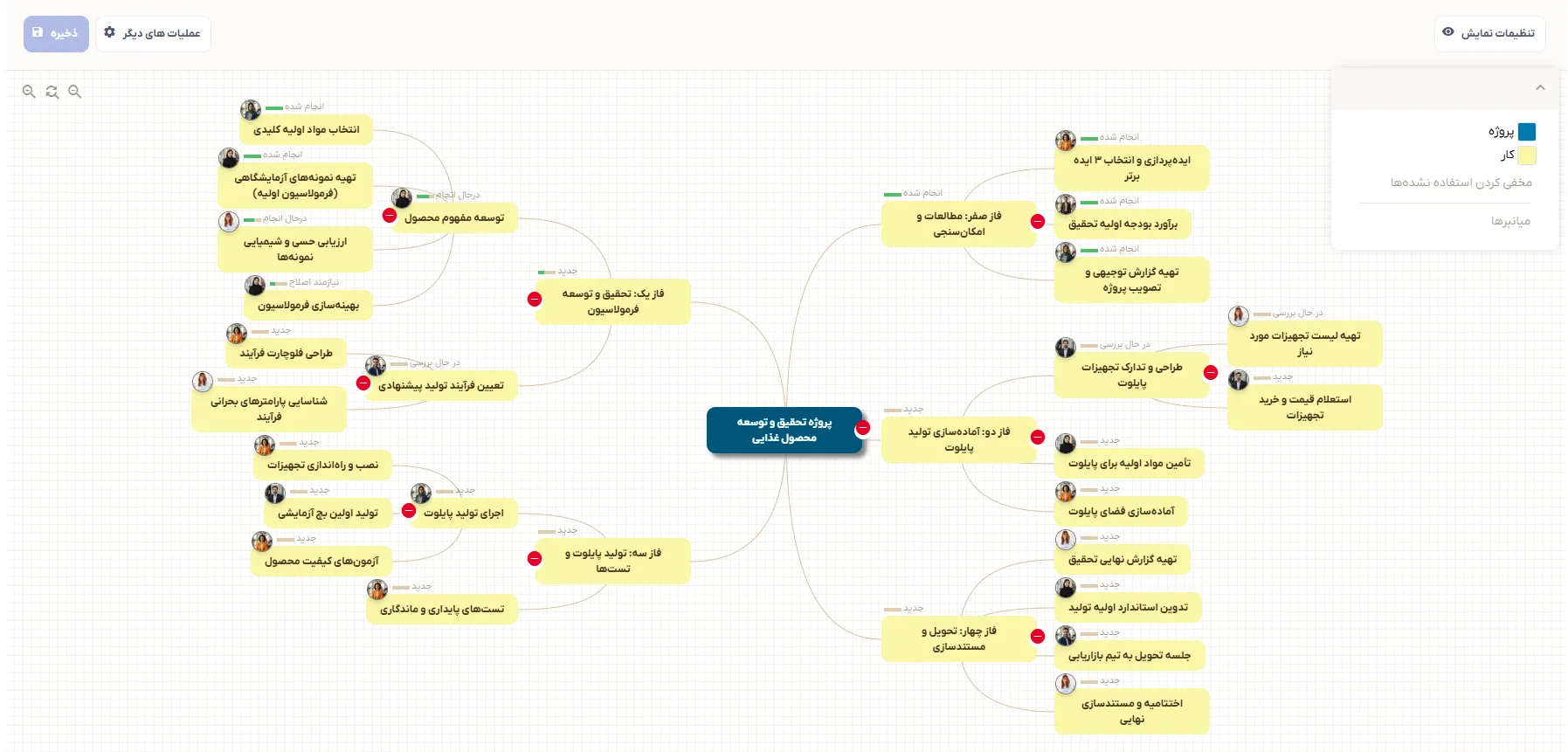Click the assignee avatar on استعلام قیمت و خرید تجهیزات
Image resolution: width=1568 pixels, height=752 pixels.
click(1239, 380)
